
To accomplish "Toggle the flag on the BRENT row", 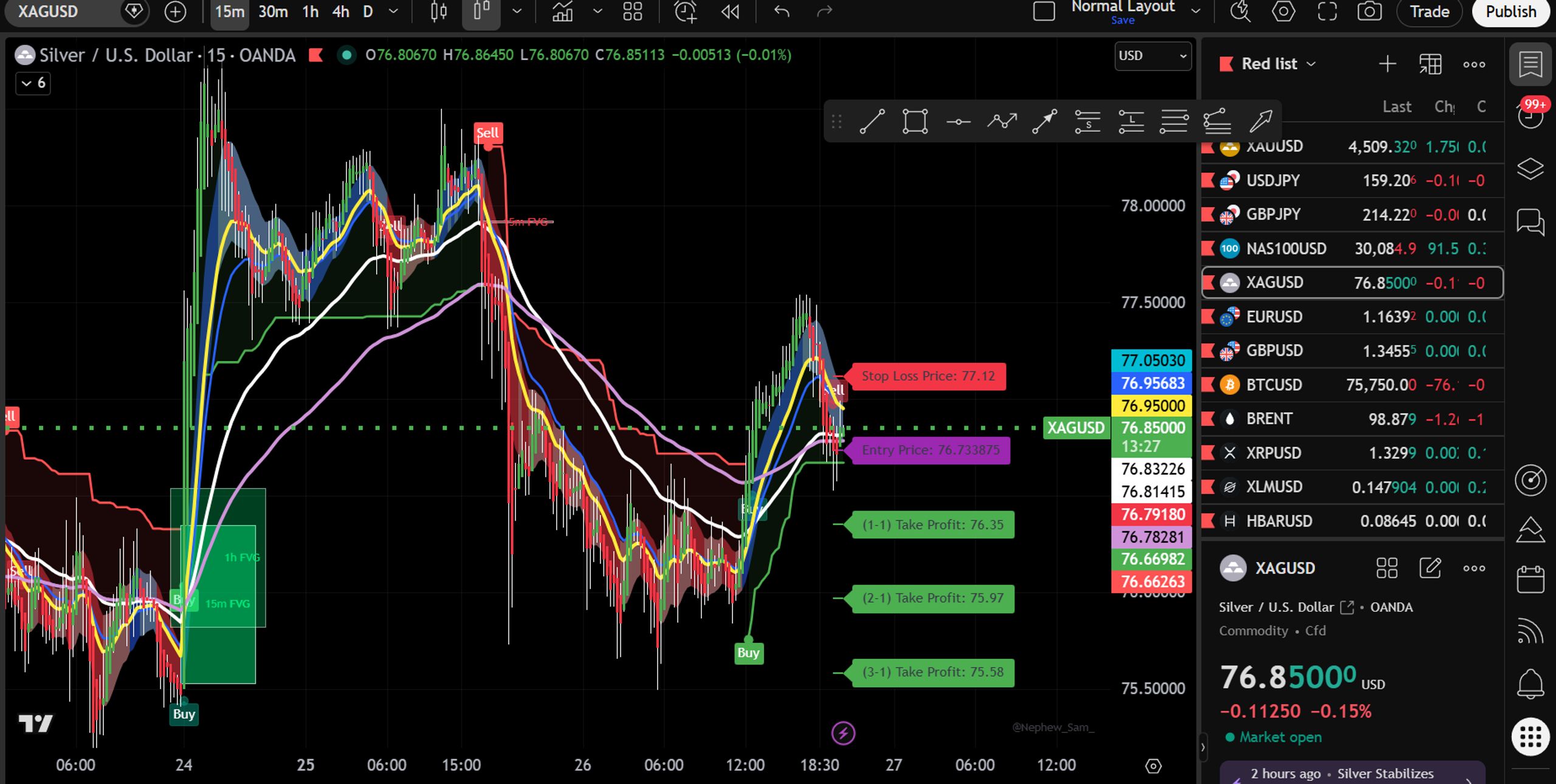I will pos(1208,419).
